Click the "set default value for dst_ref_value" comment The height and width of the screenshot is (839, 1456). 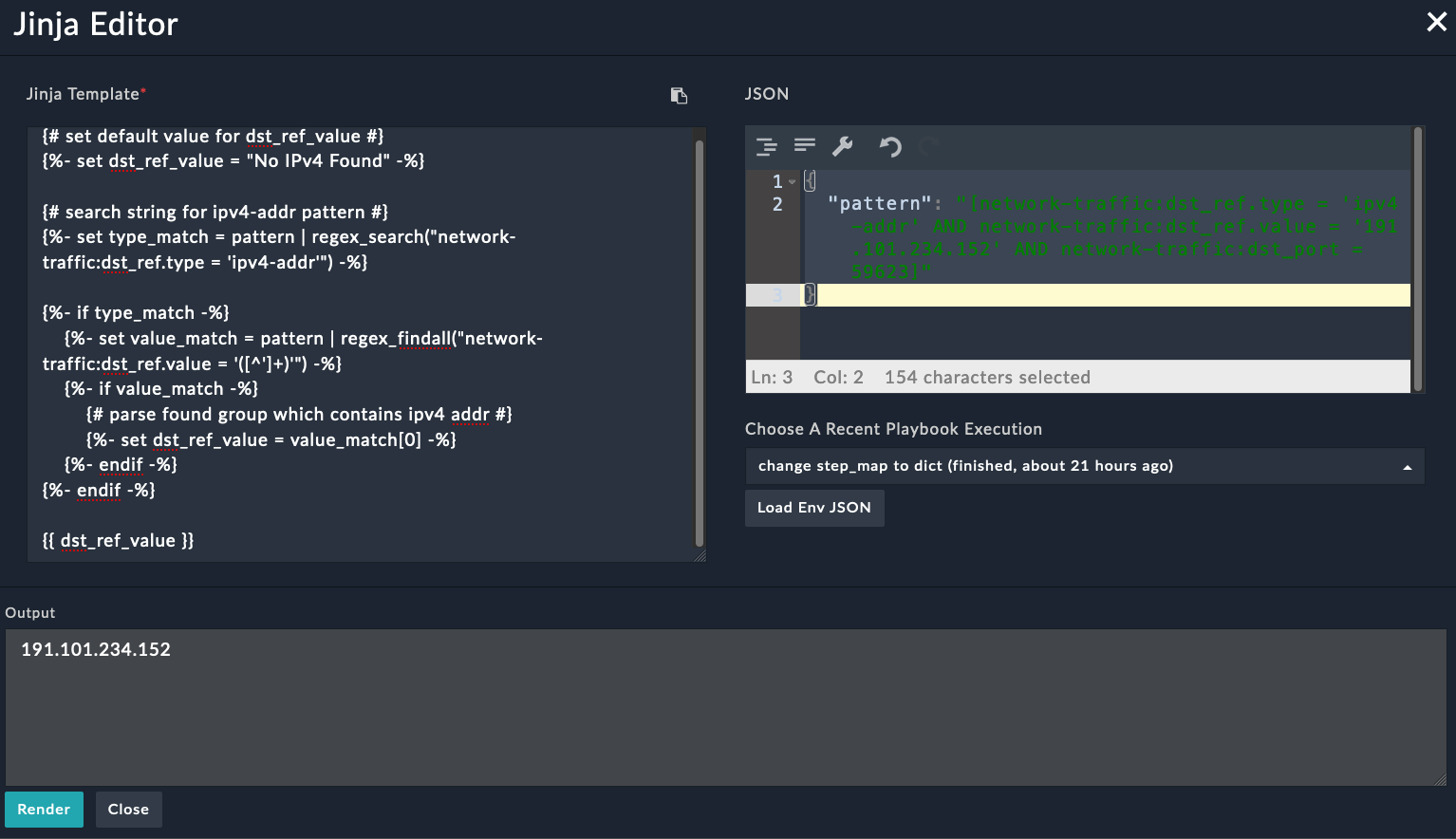click(x=213, y=137)
